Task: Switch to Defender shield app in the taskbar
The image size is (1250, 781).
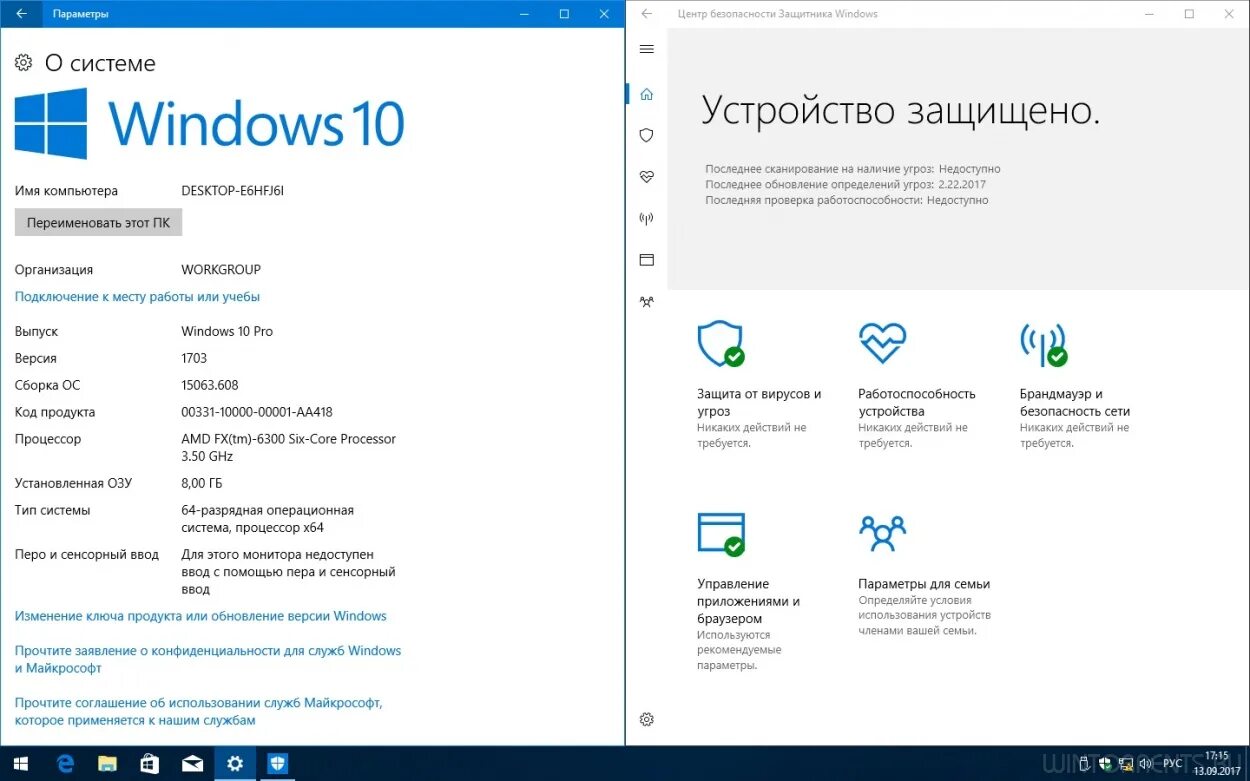Action: [x=277, y=763]
